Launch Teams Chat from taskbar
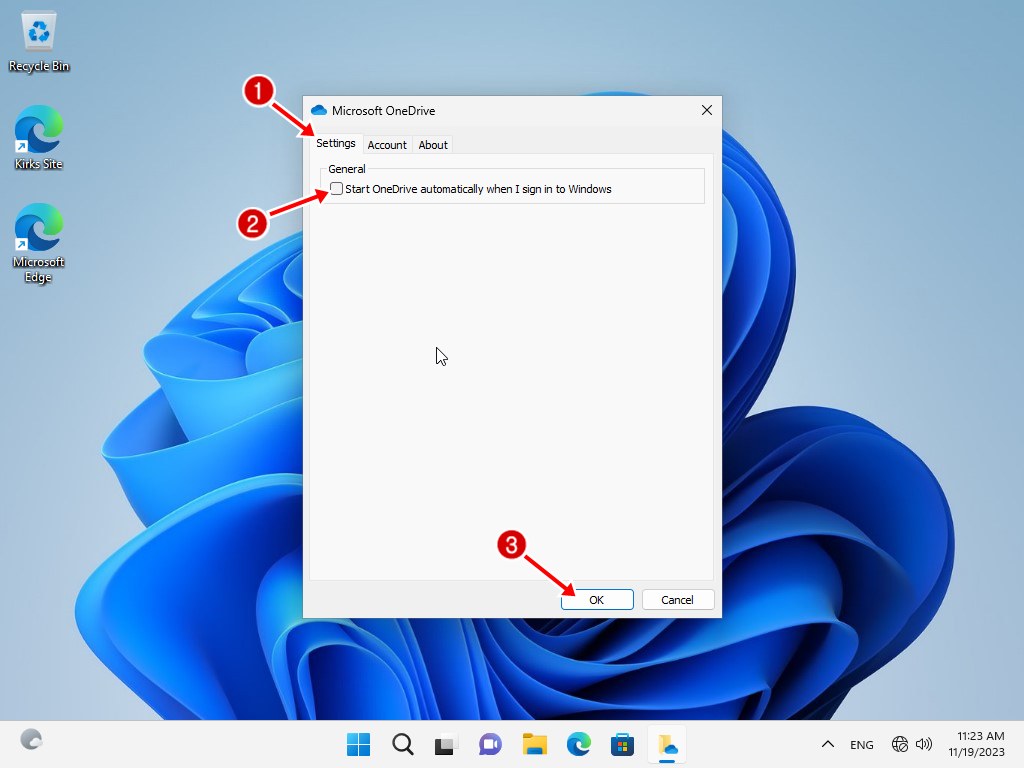 490,744
